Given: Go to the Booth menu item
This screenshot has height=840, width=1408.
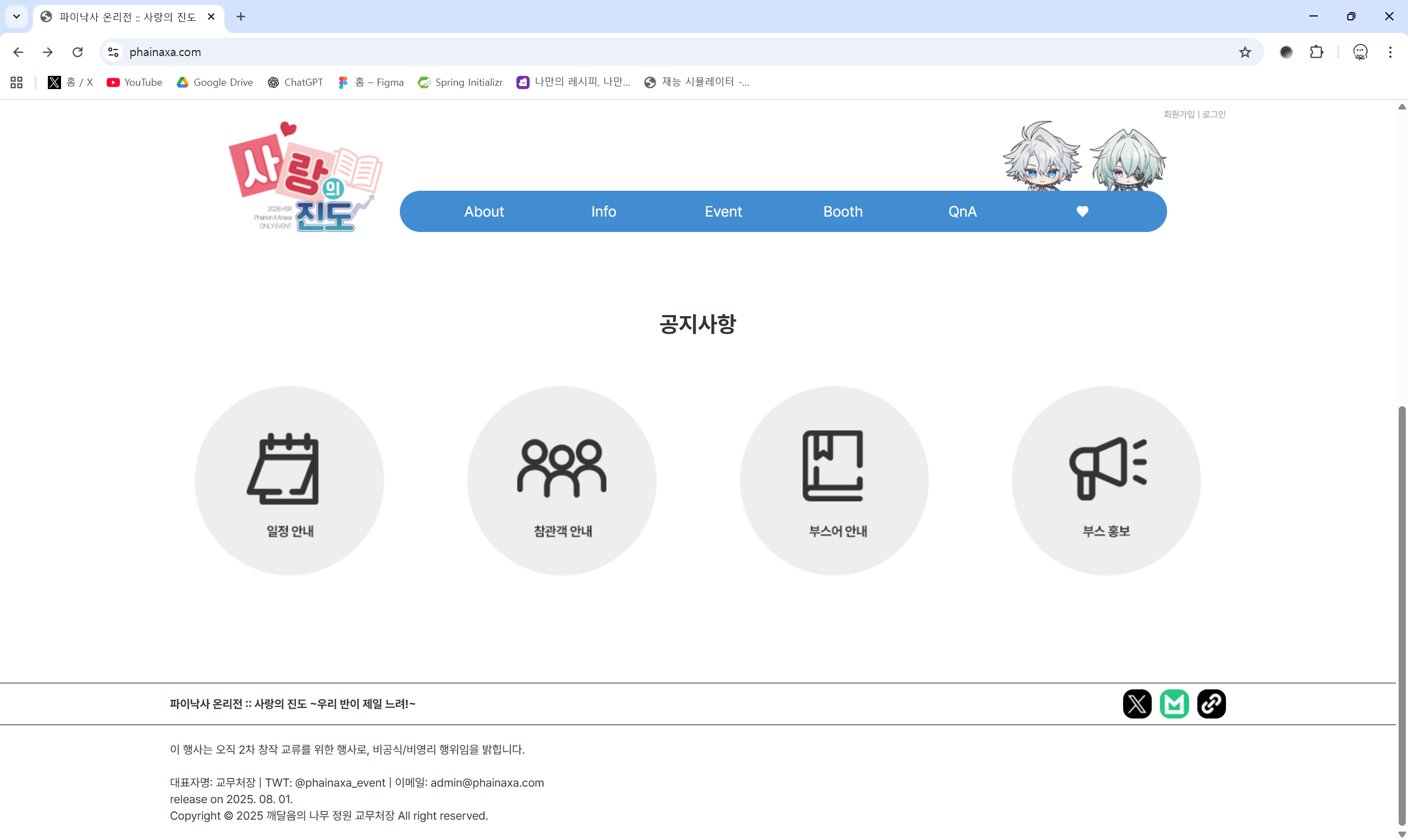Looking at the screenshot, I should click(843, 212).
